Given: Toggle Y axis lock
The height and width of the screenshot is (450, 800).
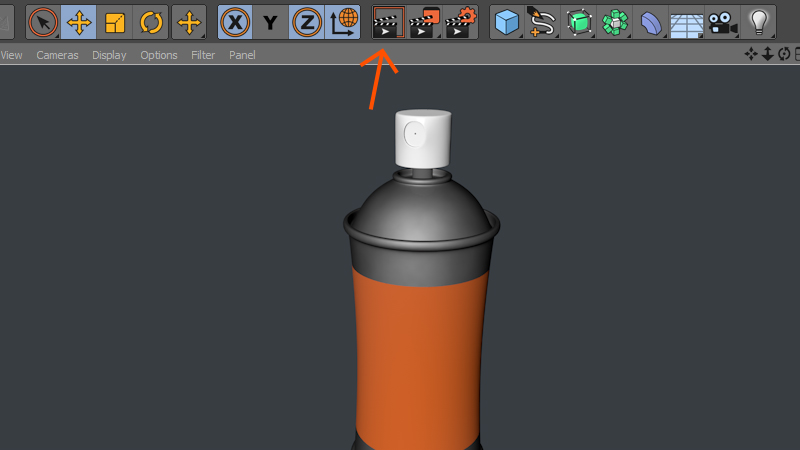Looking at the screenshot, I should click(270, 21).
